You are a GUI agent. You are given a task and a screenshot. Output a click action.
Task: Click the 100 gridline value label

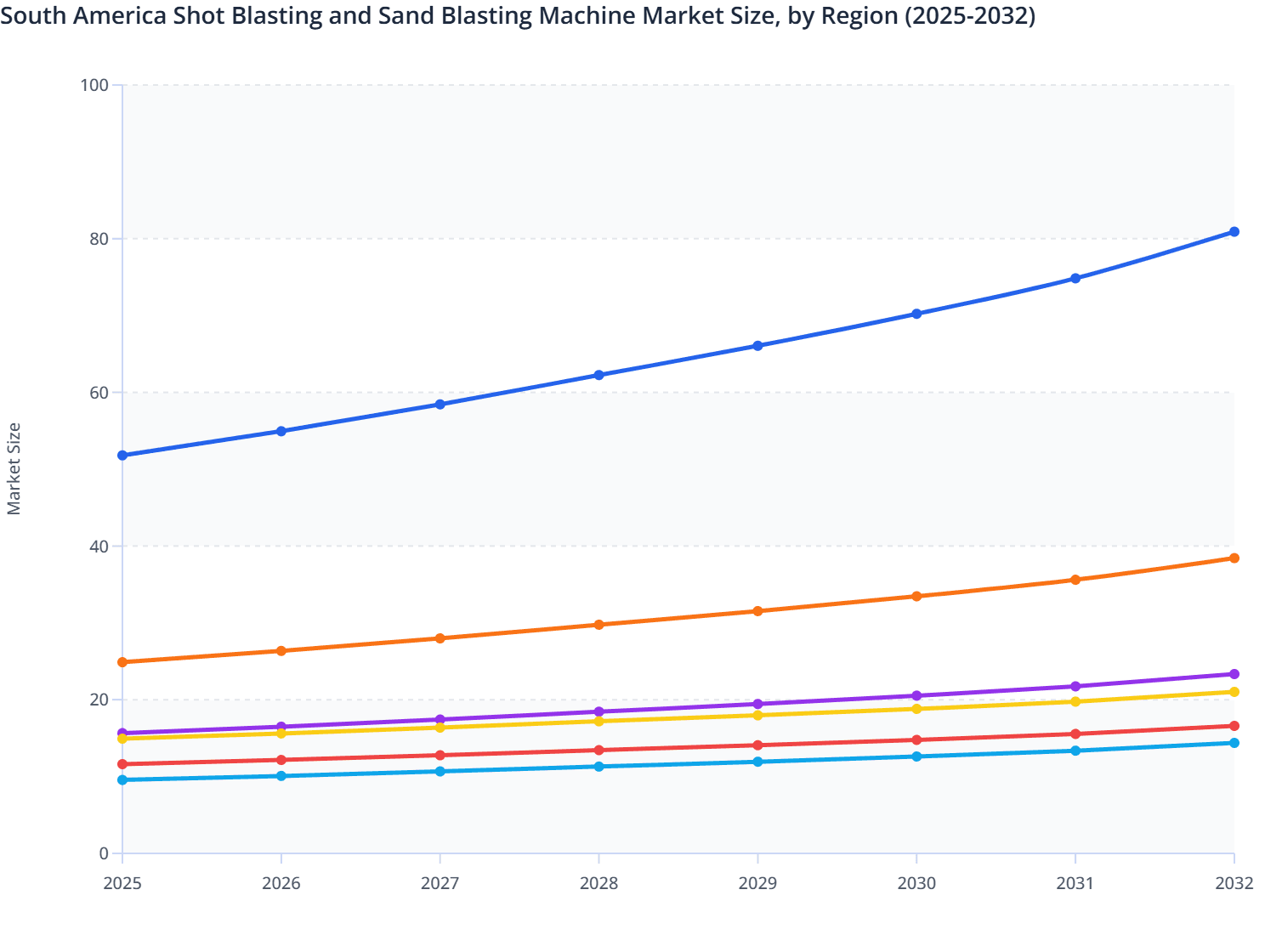click(x=96, y=85)
